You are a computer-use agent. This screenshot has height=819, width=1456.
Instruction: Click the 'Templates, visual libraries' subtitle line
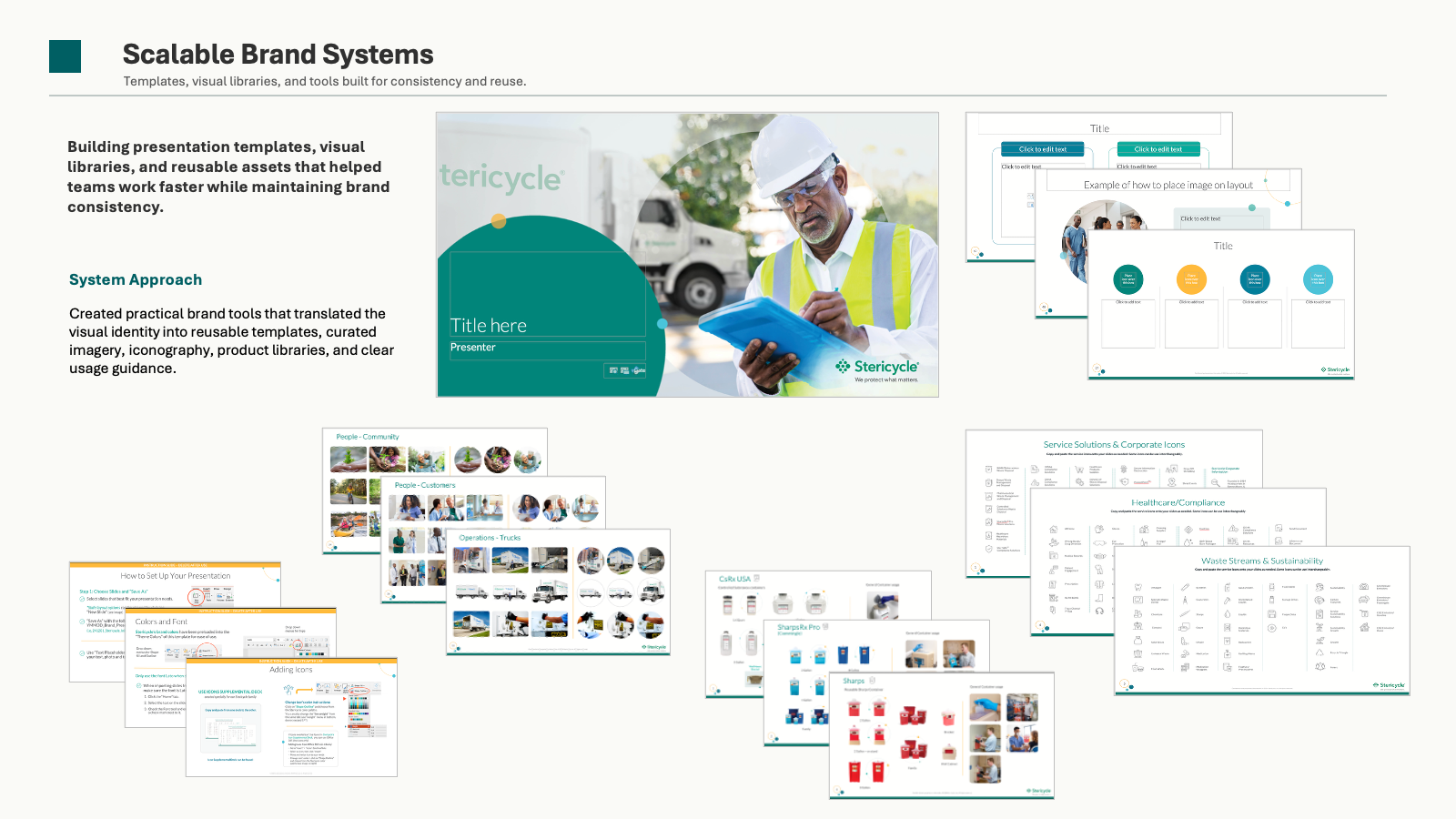[x=325, y=81]
